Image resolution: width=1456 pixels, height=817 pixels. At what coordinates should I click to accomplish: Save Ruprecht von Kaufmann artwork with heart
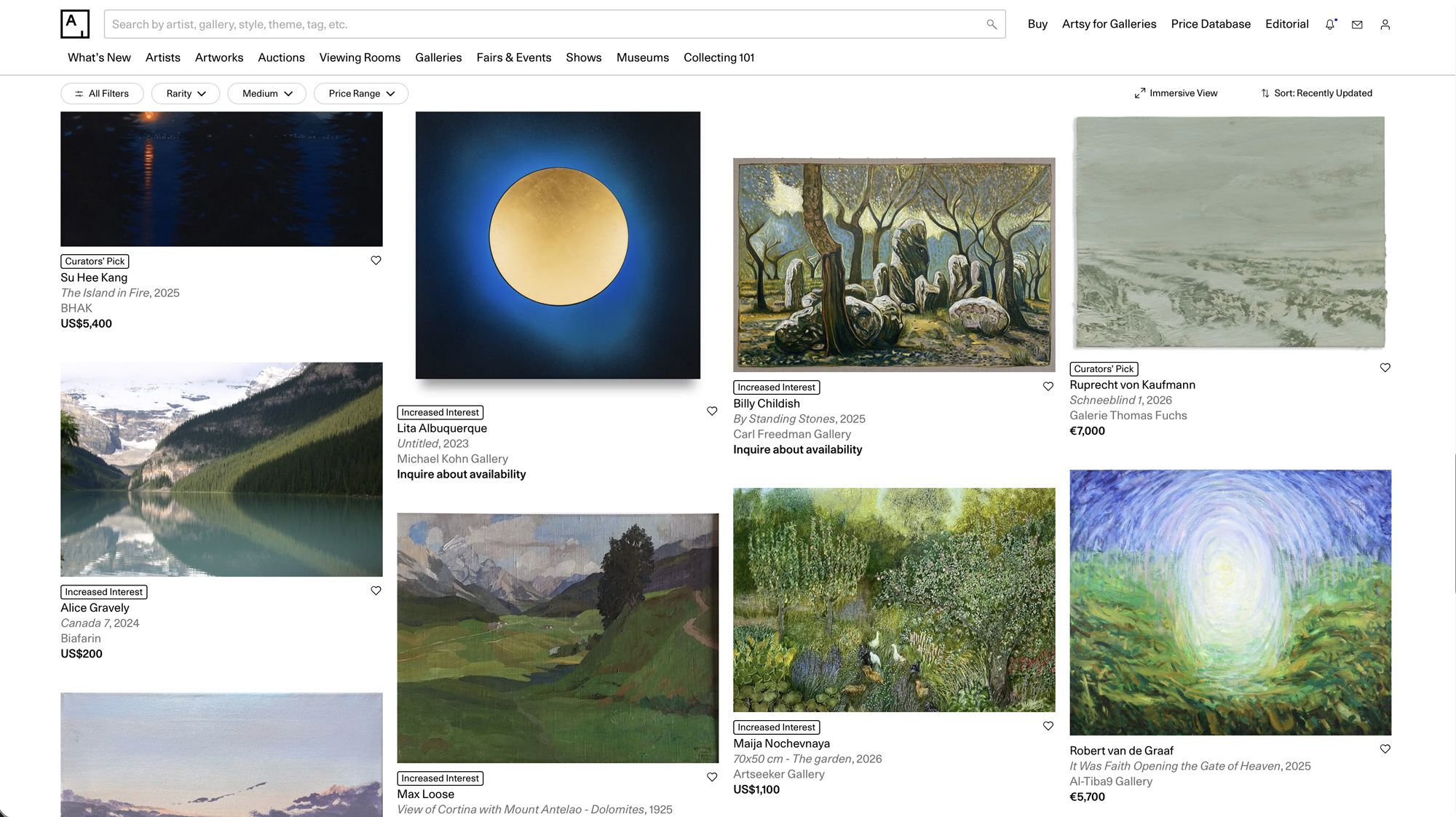coord(1385,367)
